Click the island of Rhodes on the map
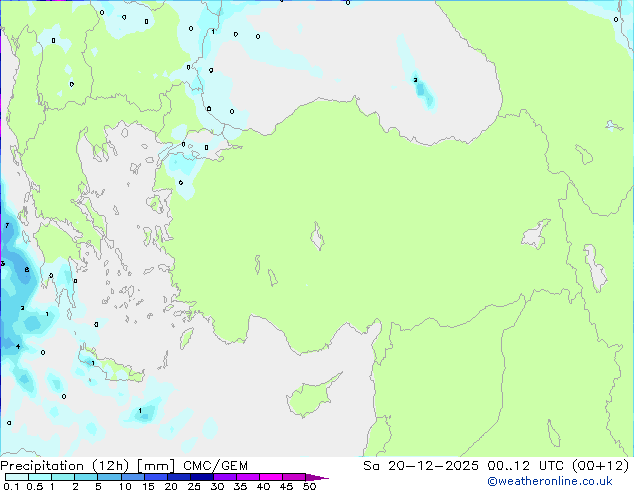This screenshot has height=490, width=634. click(x=186, y=338)
